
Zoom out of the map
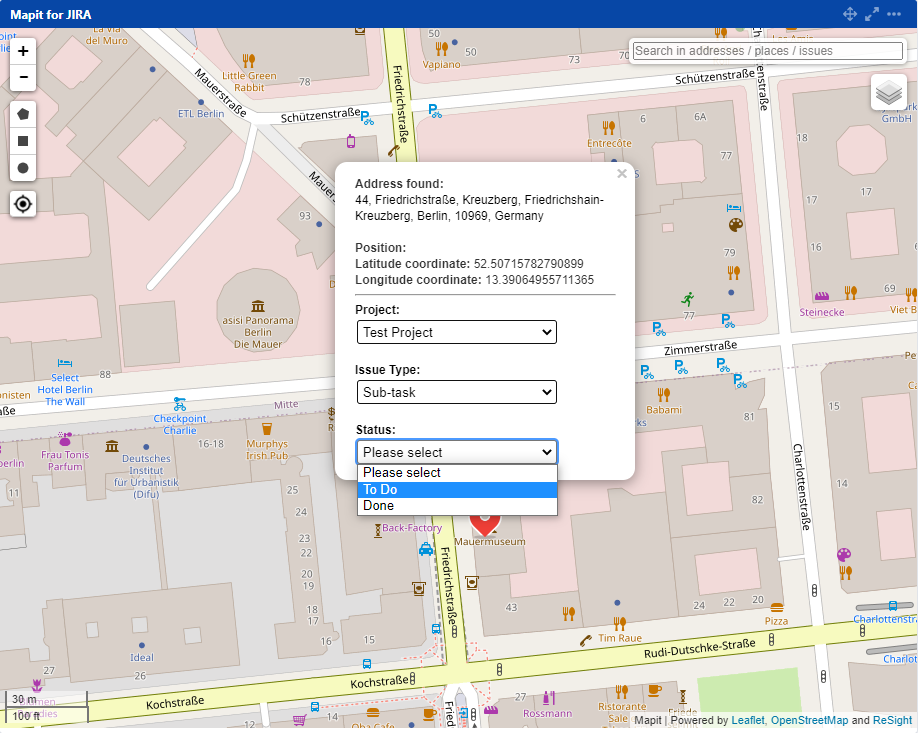(x=23, y=78)
